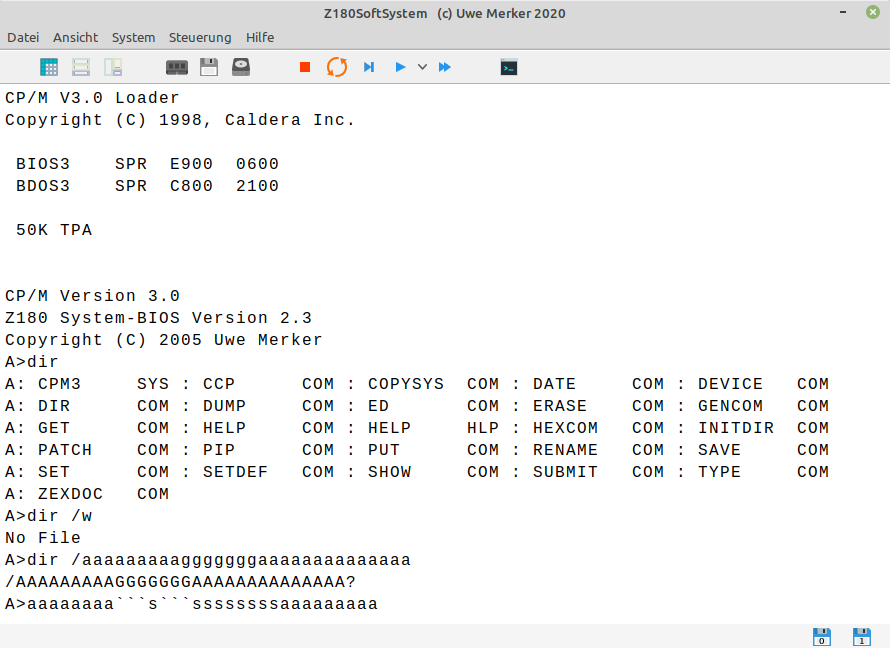Click the 'Copyright (C) 2005 Uwe Merker' line
The height and width of the screenshot is (648, 890).
163,340
